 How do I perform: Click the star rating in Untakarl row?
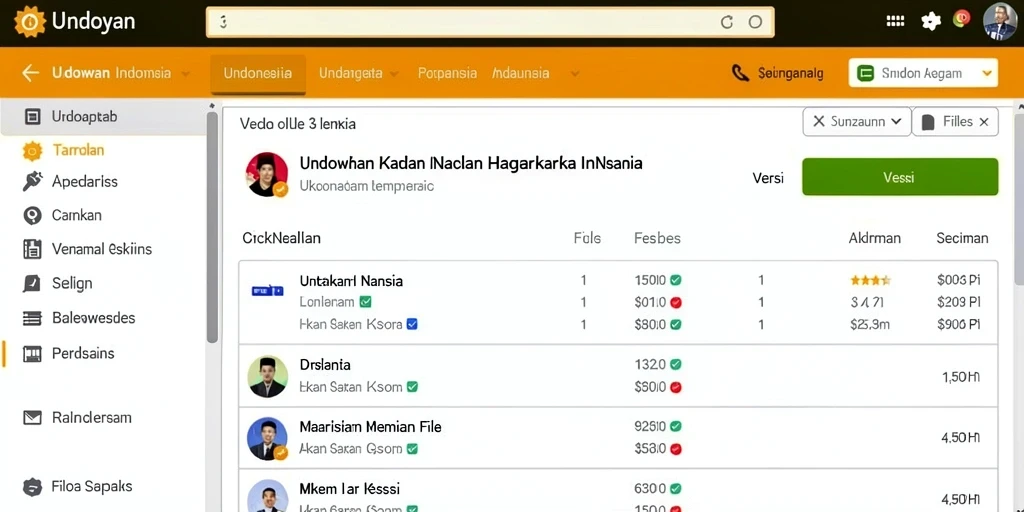pos(870,281)
